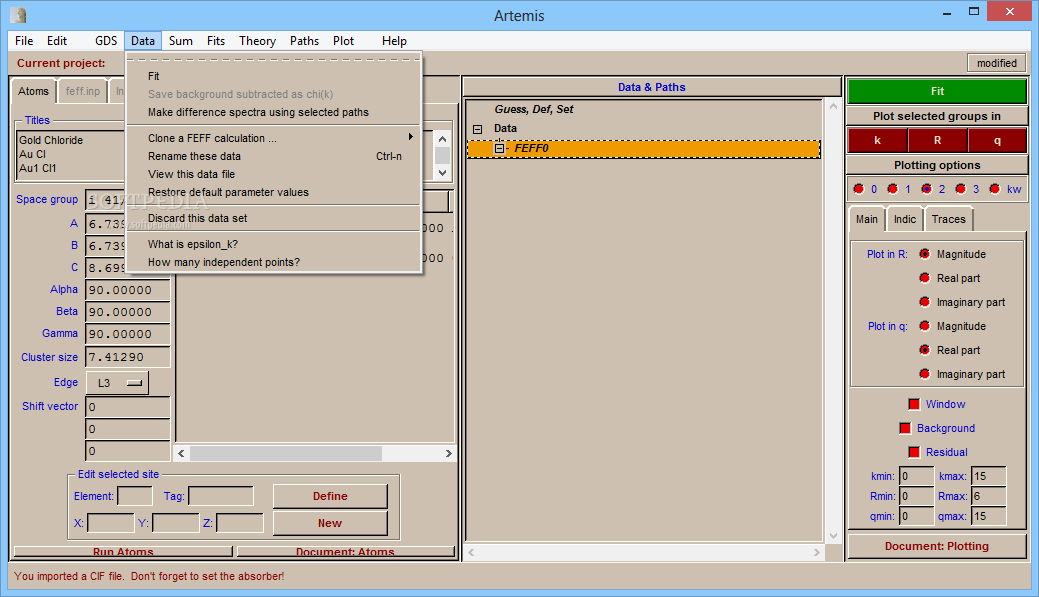Click the kmax input field
Viewport: 1039px width, 597px height.
point(988,476)
